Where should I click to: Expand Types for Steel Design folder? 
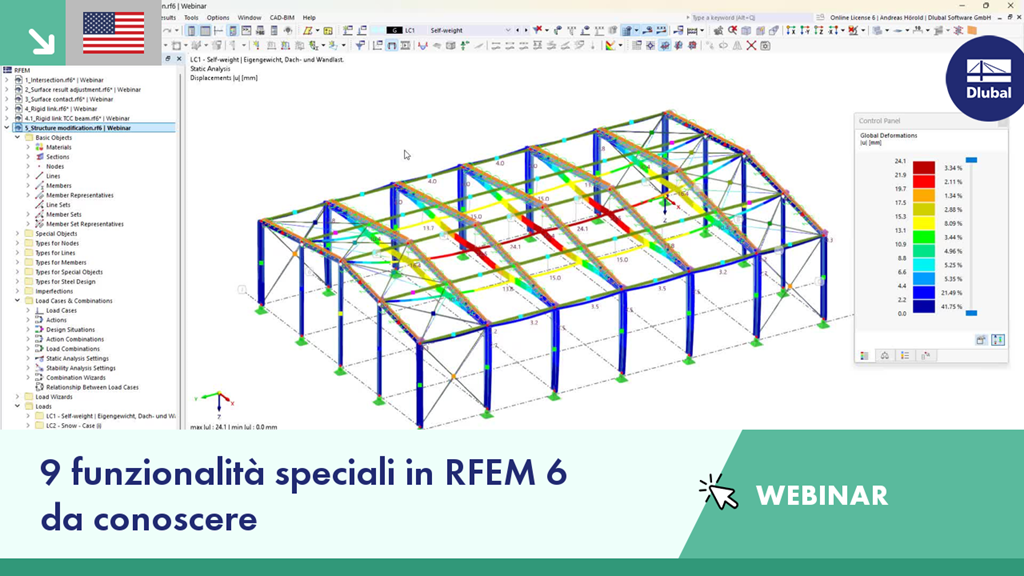coord(18,281)
